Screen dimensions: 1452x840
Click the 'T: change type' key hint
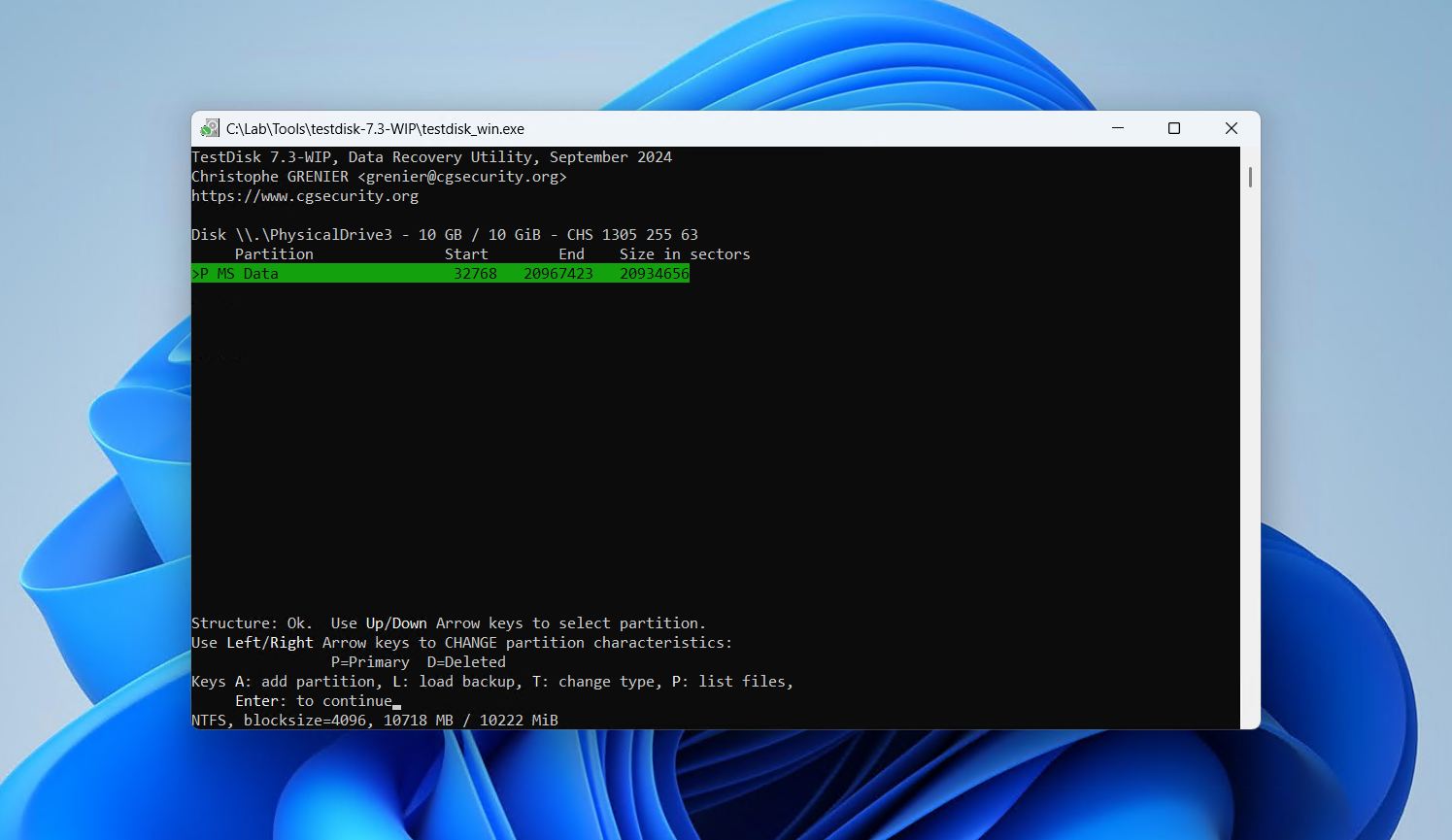593,682
